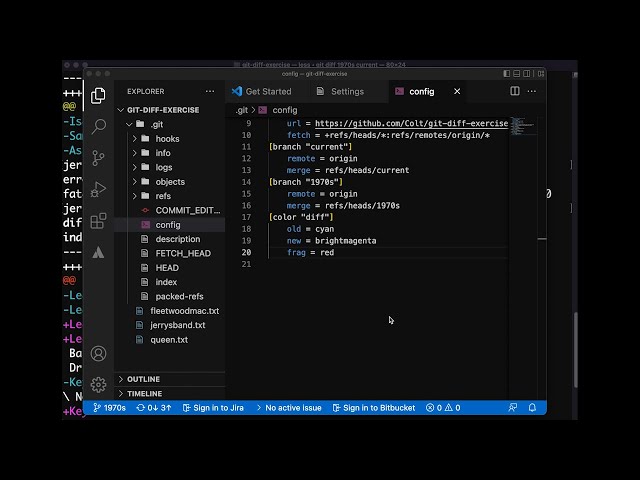640x480 pixels.
Task: Click line 20 text 'frag = red'
Action: [310, 252]
